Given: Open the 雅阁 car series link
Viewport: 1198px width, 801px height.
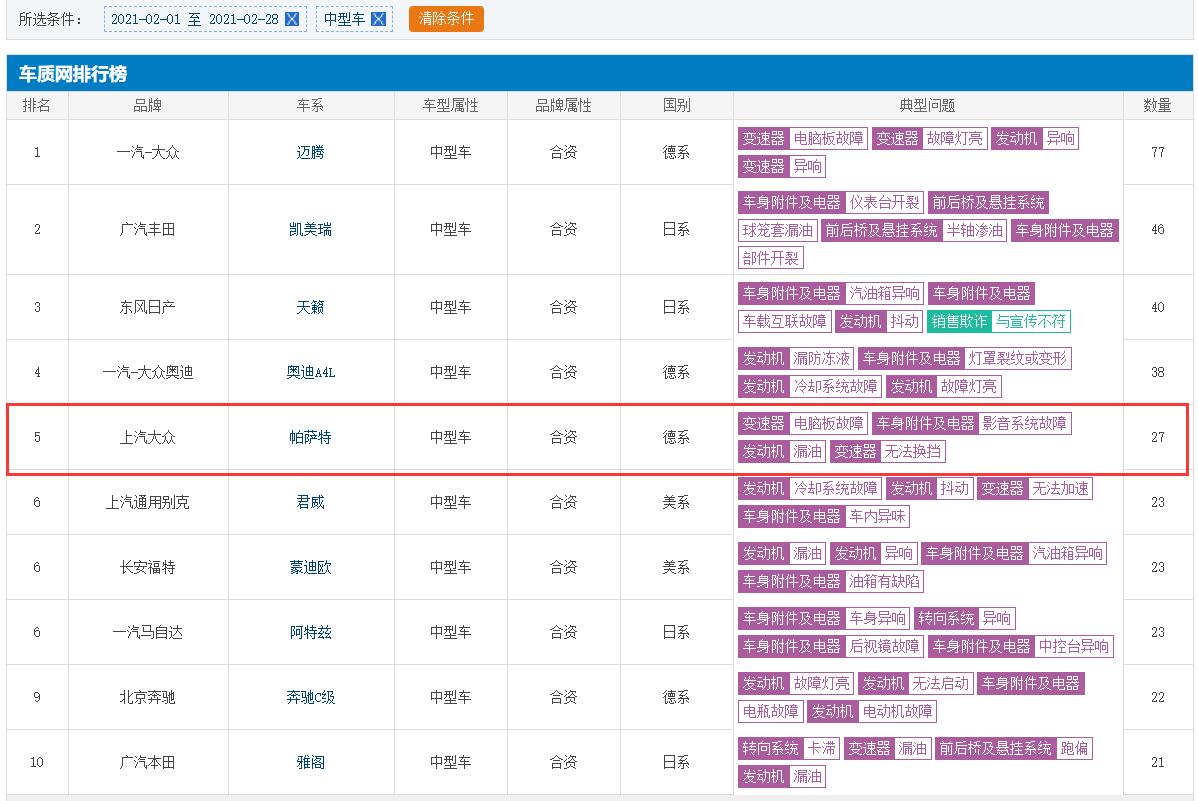Looking at the screenshot, I should [x=310, y=762].
